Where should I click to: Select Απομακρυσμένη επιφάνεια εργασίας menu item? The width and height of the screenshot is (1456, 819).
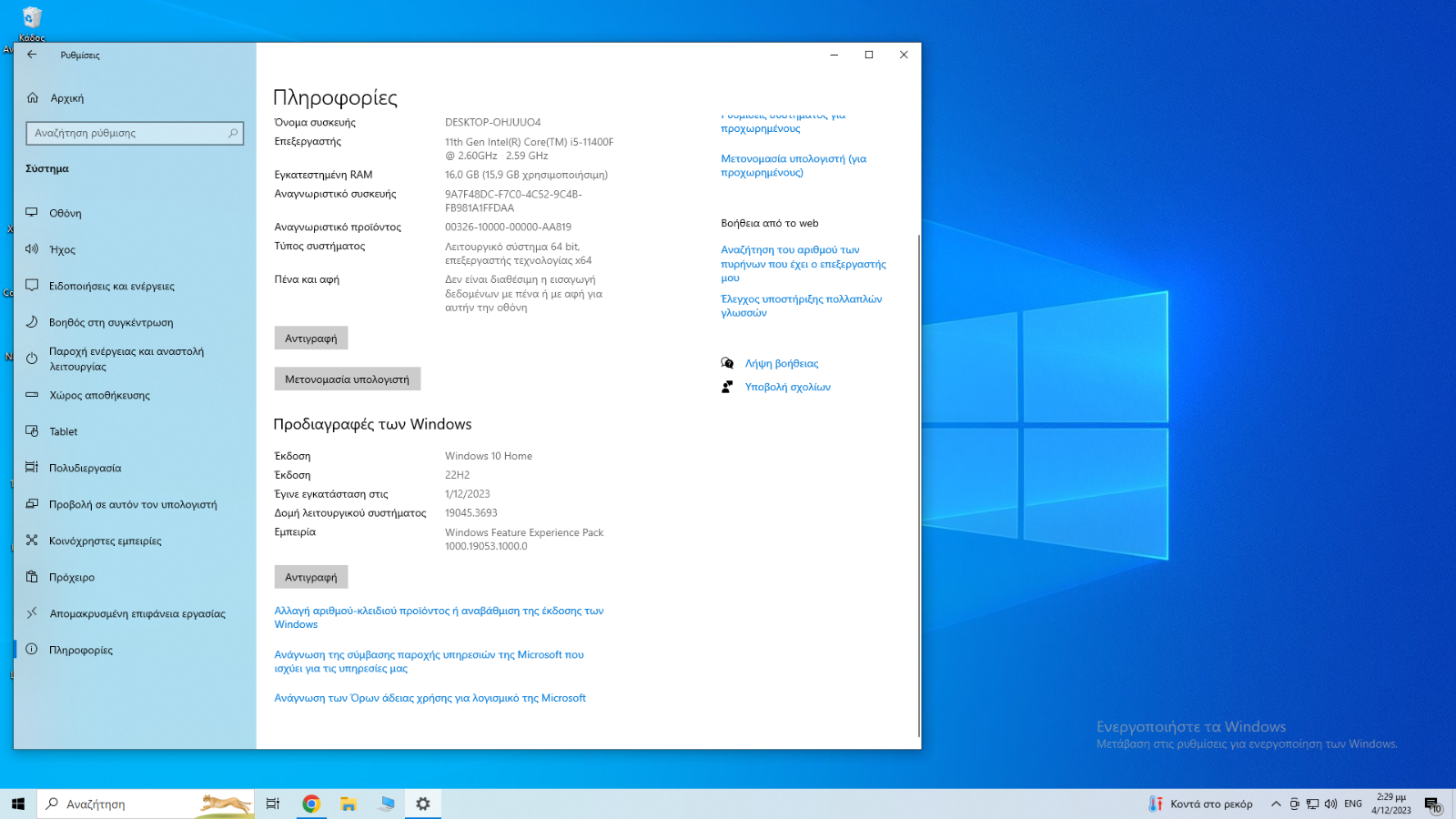coord(135,613)
